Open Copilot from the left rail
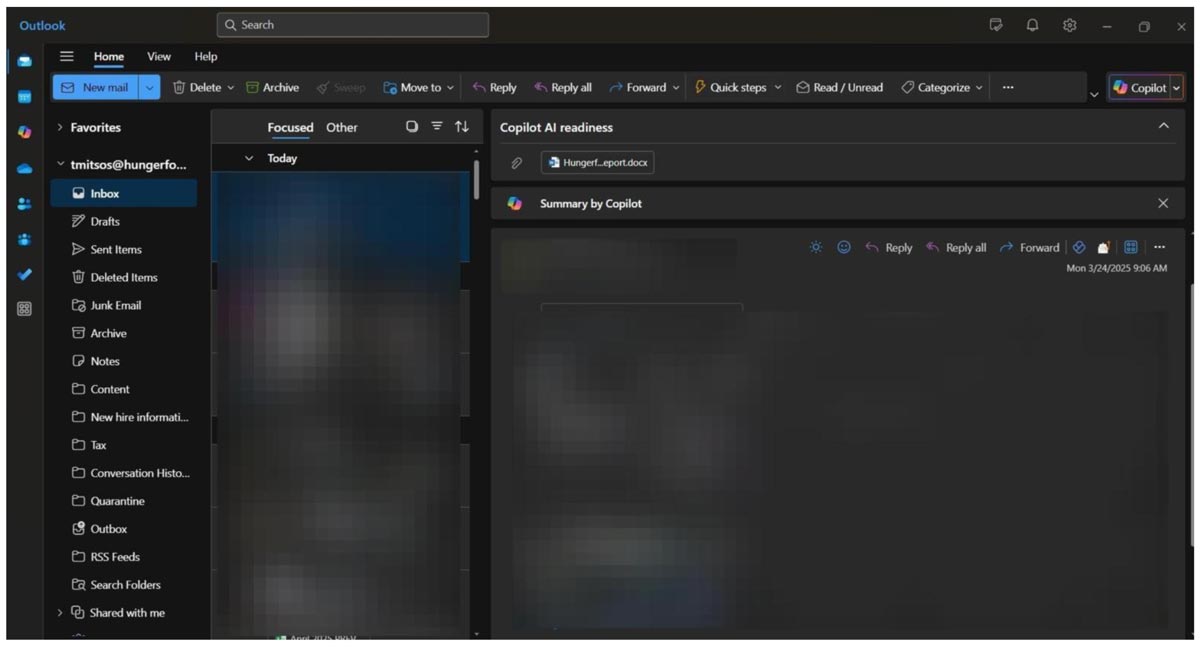The height and width of the screenshot is (647, 1200). [x=24, y=132]
